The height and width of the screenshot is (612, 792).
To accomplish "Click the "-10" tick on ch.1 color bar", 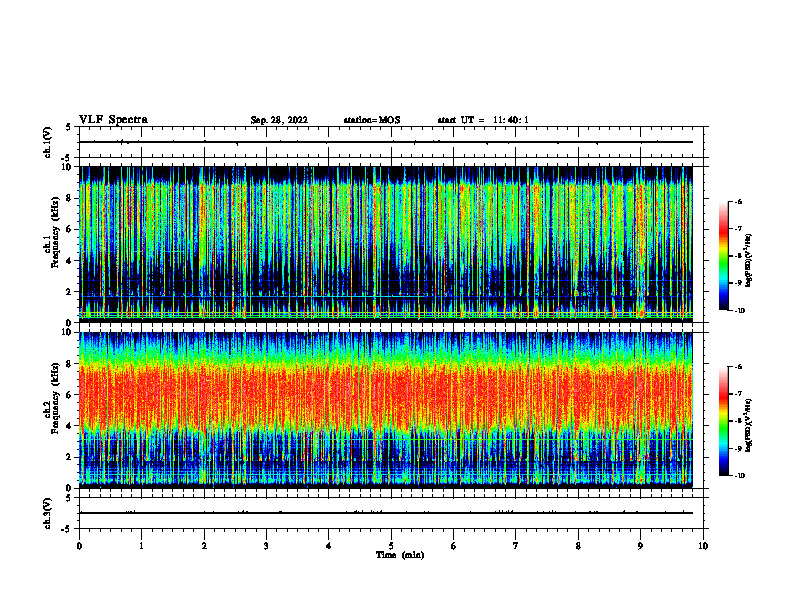I will pyautogui.click(x=739, y=311).
